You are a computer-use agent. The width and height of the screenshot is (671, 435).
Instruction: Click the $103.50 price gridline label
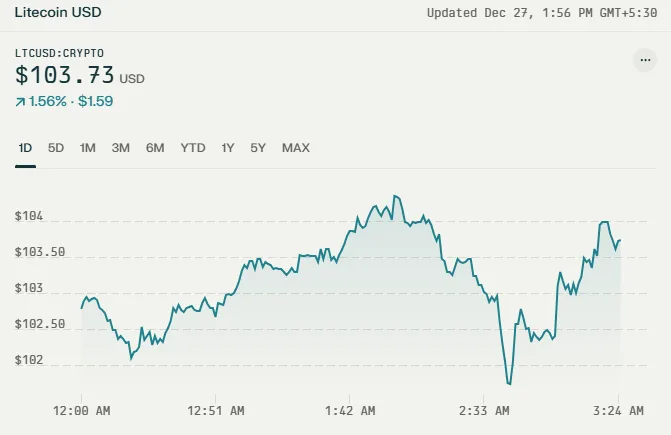pos(40,252)
